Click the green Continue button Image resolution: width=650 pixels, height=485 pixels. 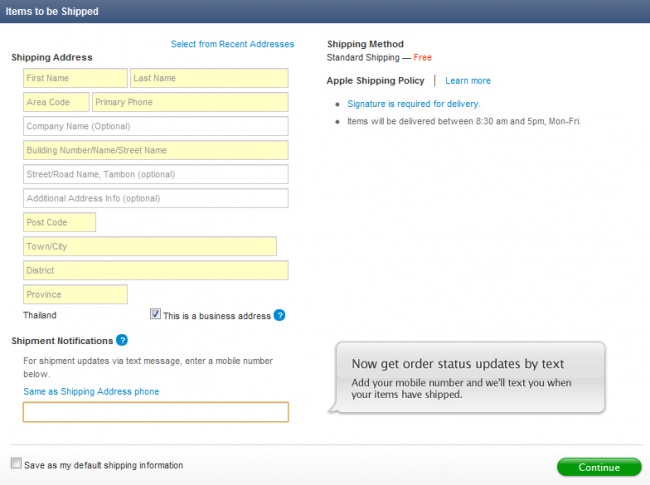(x=599, y=467)
